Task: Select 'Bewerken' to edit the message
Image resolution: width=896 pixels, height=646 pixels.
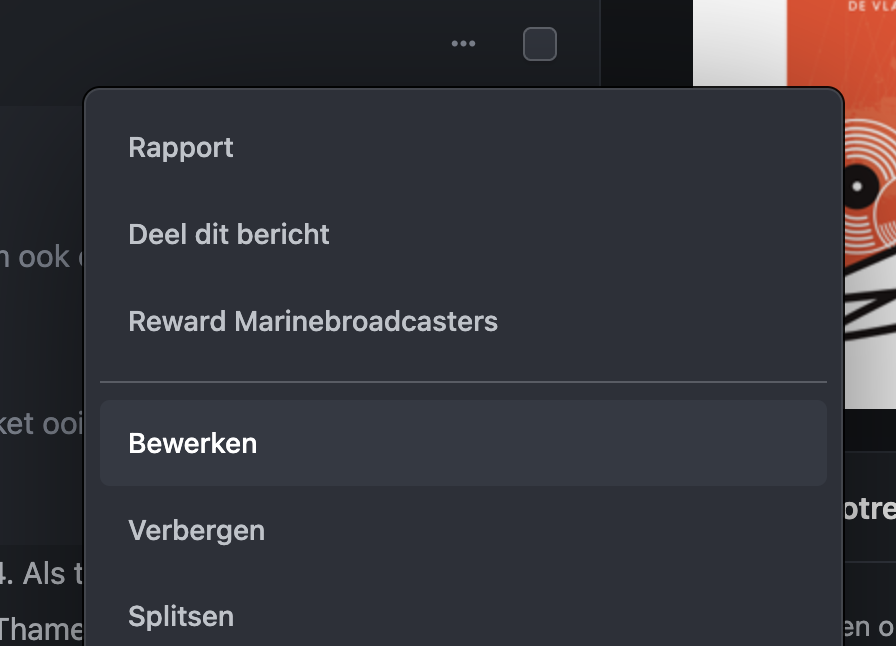Action: point(192,443)
